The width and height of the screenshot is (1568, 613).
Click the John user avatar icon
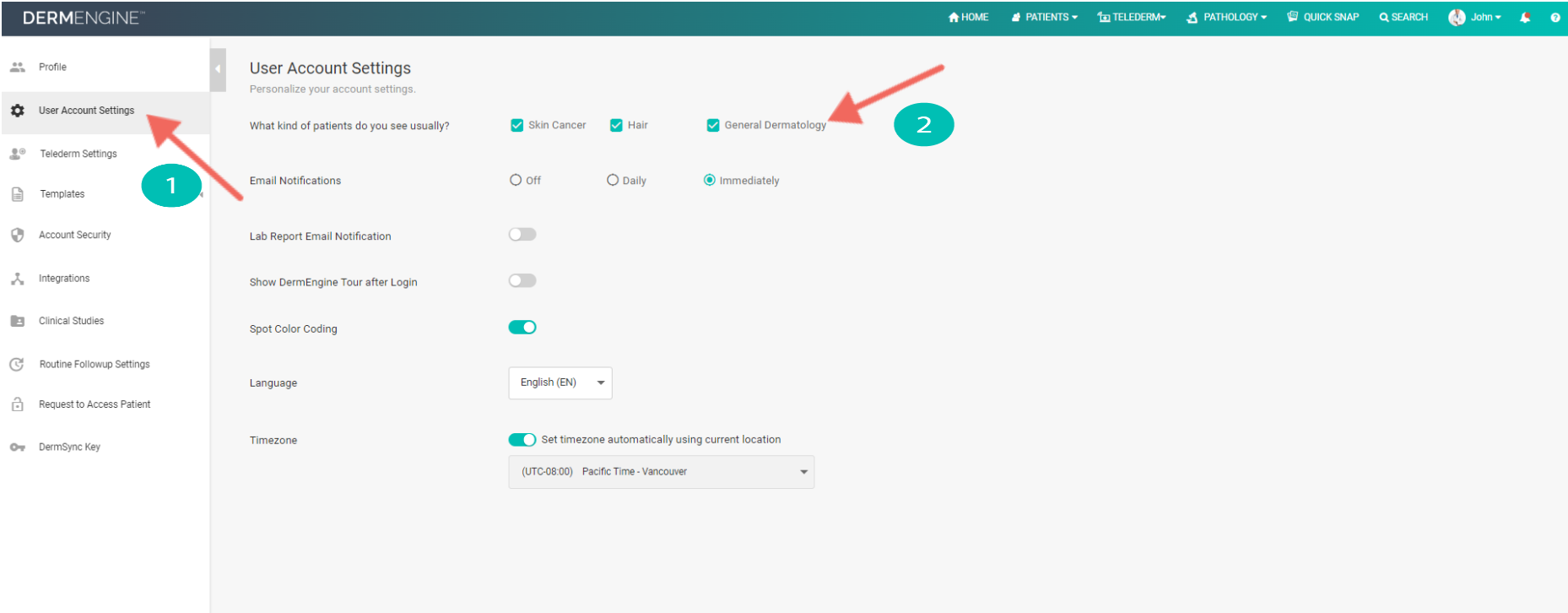(x=1457, y=17)
